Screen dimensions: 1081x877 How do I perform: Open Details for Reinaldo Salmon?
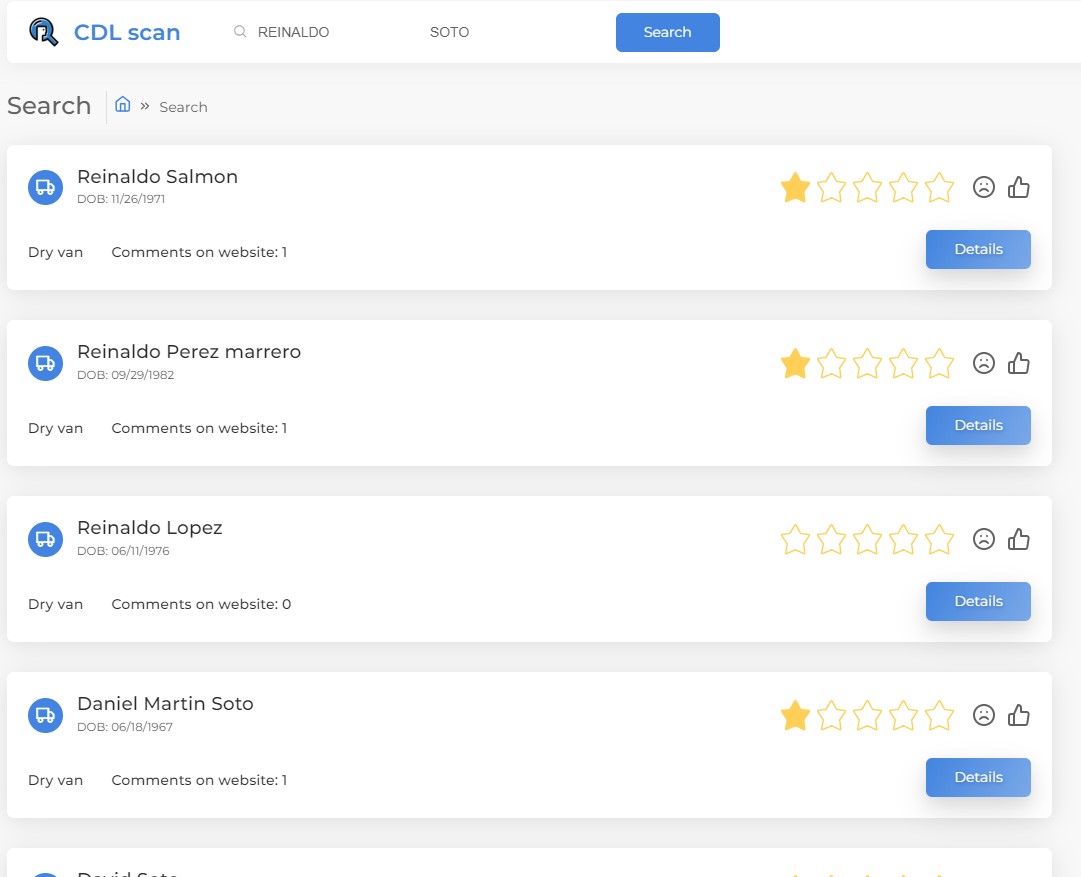point(978,250)
